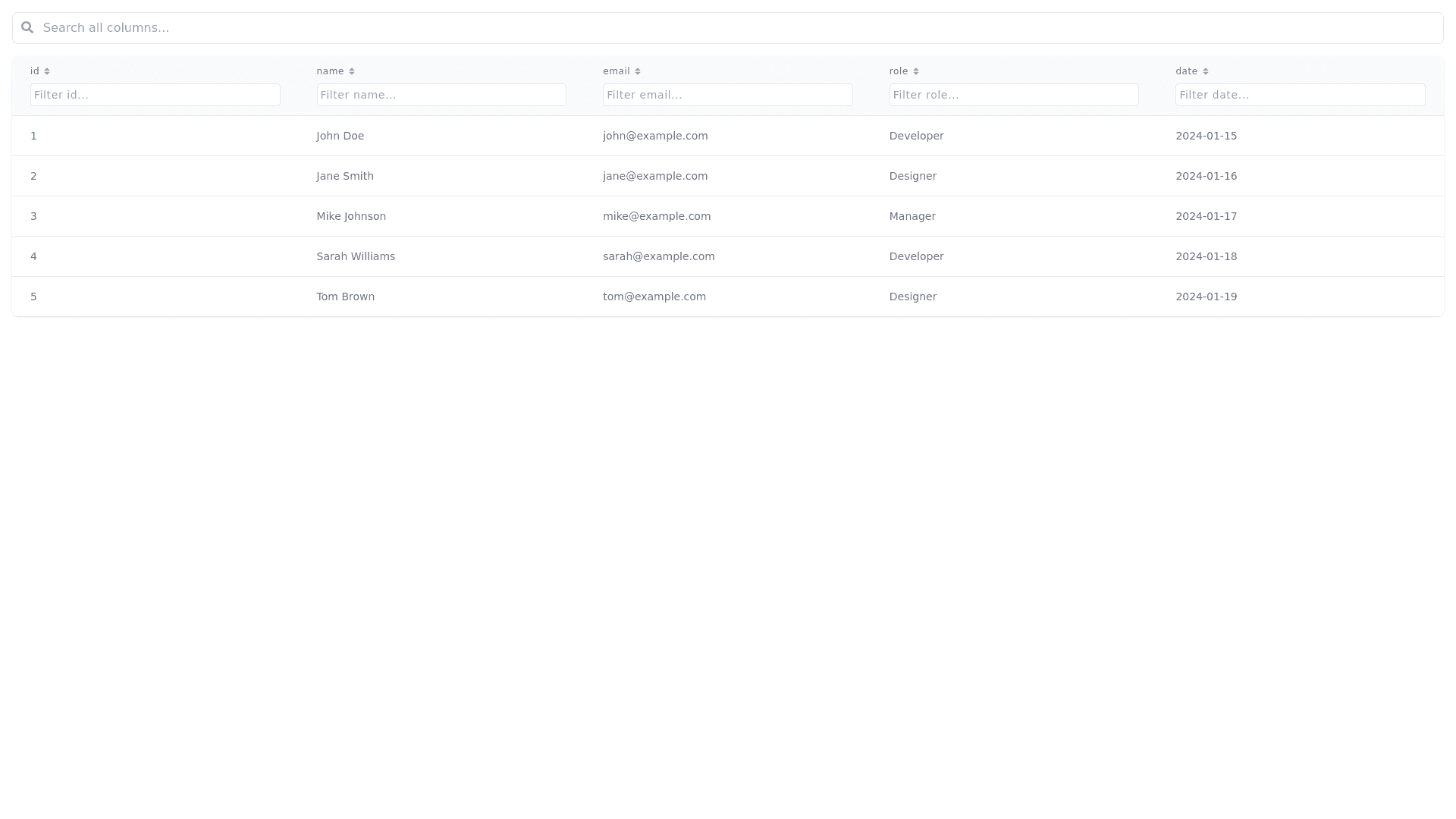Click sort arrows next to date header
Image resolution: width=1456 pixels, height=819 pixels.
coord(1206,71)
